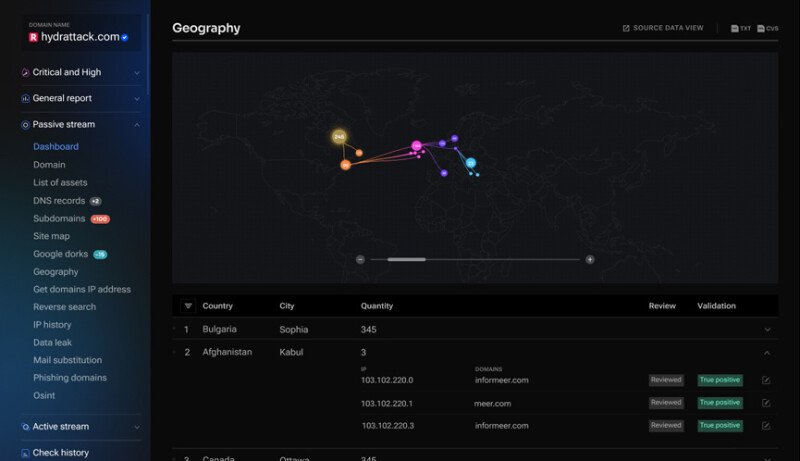Toggle Reviewed status for 103.102.220.0

pyautogui.click(x=665, y=380)
